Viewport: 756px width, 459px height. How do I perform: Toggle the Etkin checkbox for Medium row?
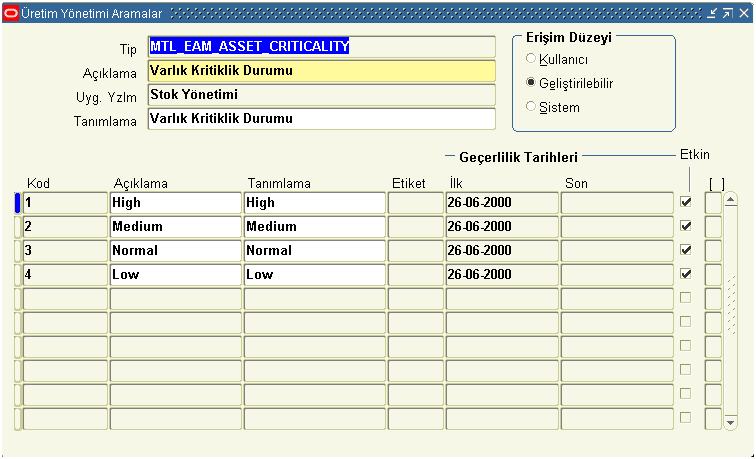pyautogui.click(x=686, y=226)
